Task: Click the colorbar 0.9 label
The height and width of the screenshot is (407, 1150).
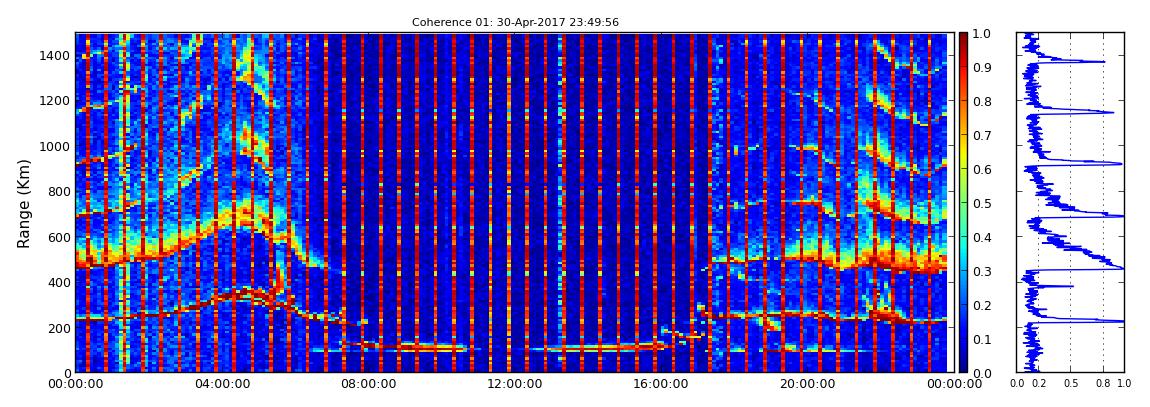Action: point(981,67)
